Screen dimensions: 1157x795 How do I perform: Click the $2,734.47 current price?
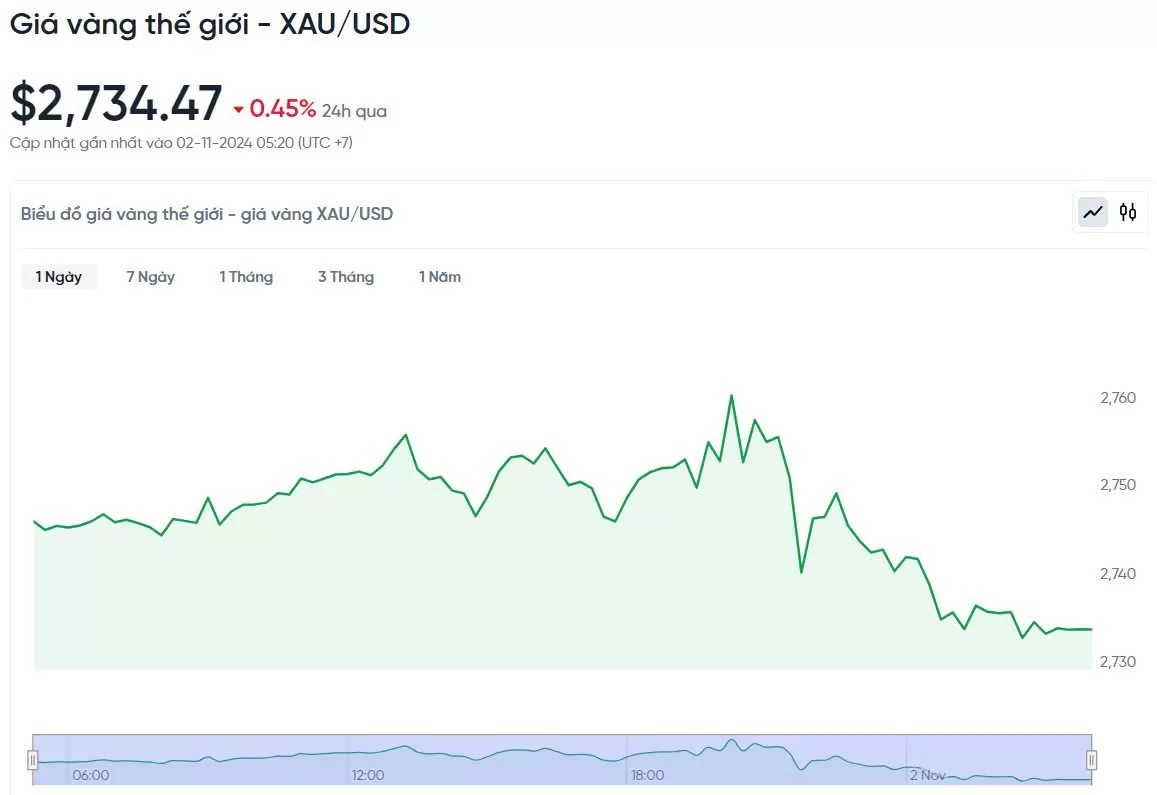[x=116, y=103]
